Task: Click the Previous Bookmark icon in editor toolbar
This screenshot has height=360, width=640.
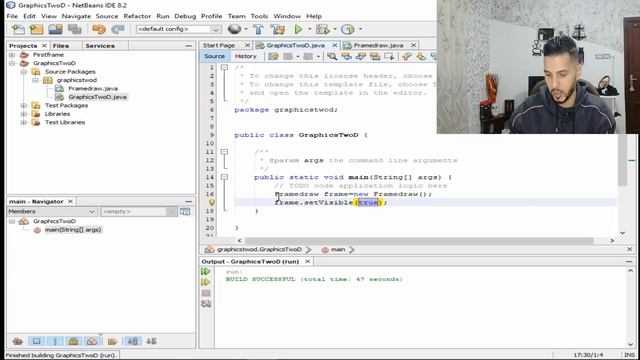Action: pyautogui.click(x=407, y=56)
